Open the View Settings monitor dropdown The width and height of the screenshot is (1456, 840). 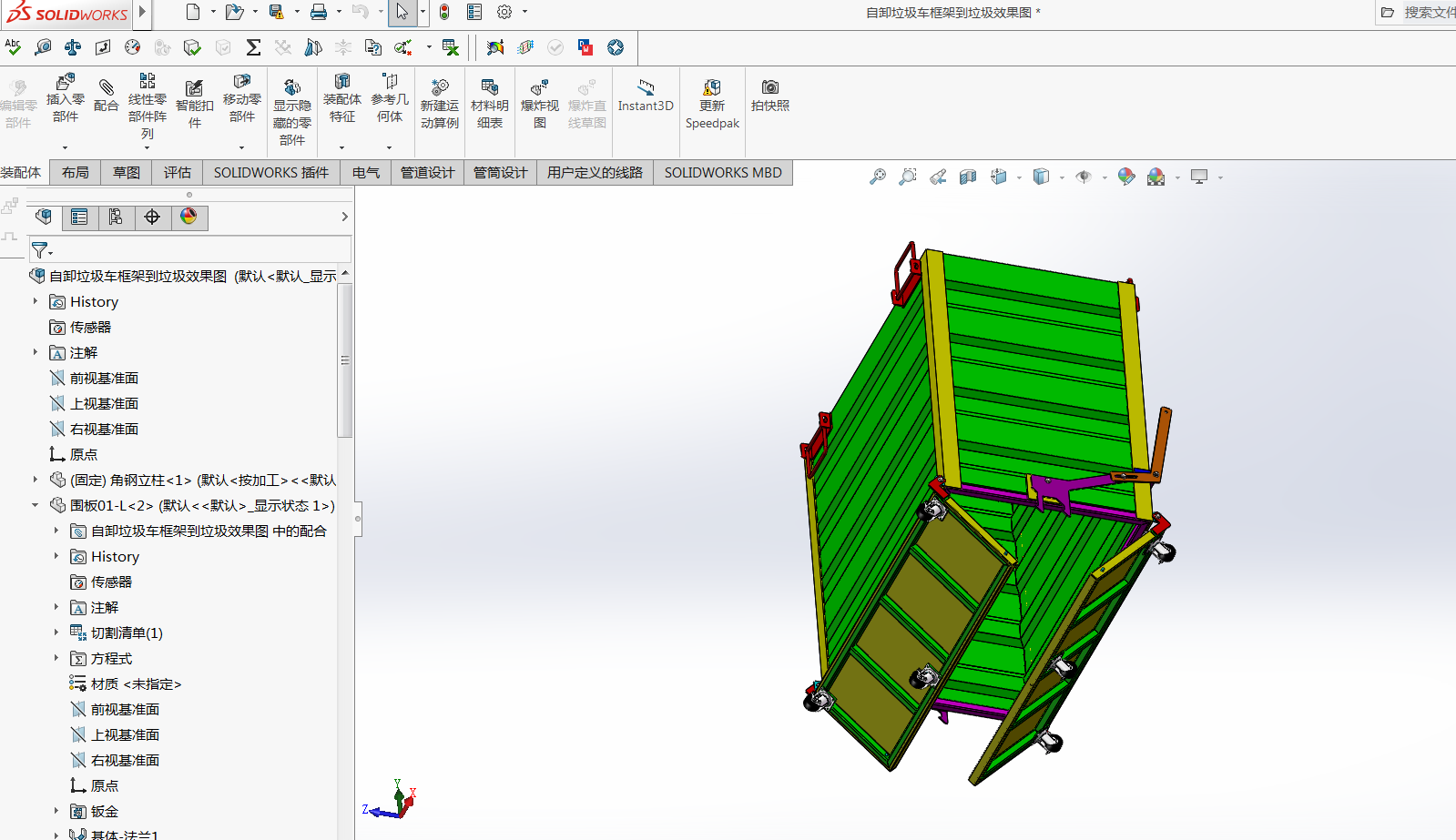(x=1220, y=177)
